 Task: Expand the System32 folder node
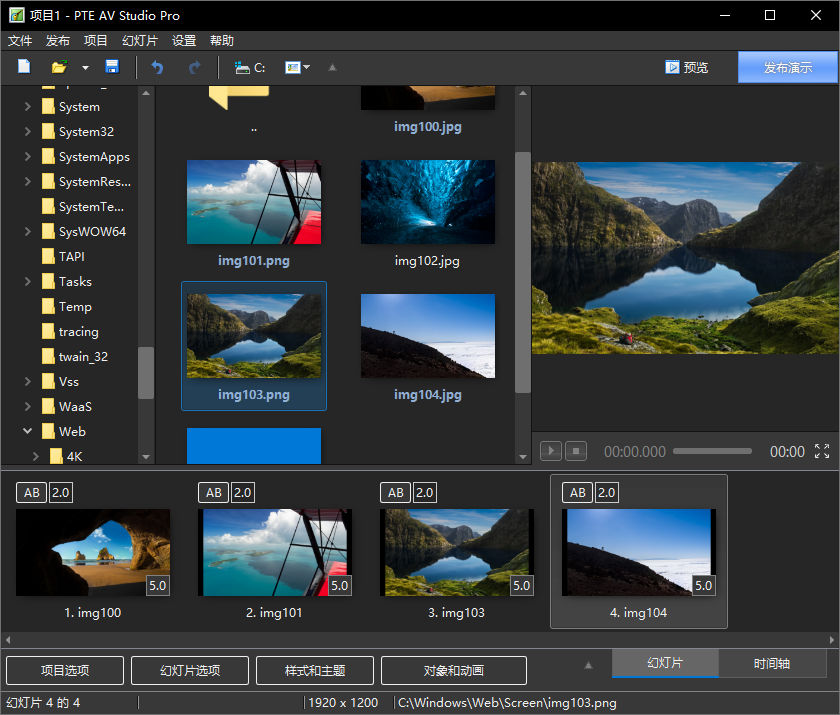tap(27, 131)
